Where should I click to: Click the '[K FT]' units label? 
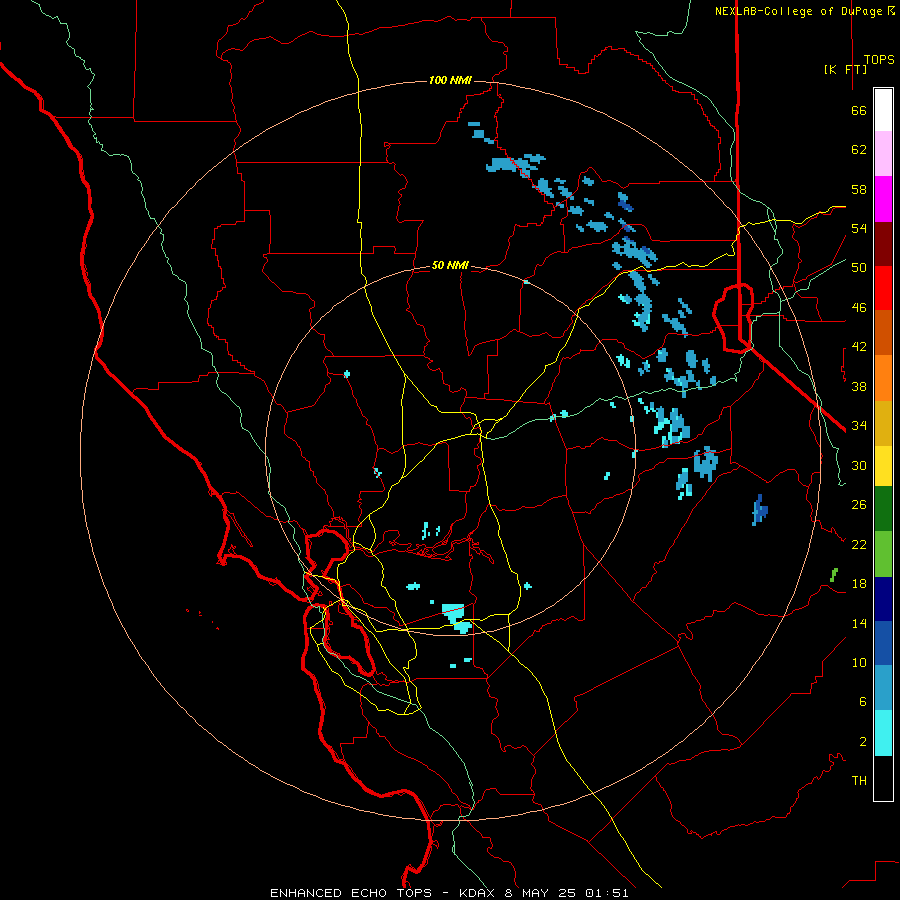(845, 69)
